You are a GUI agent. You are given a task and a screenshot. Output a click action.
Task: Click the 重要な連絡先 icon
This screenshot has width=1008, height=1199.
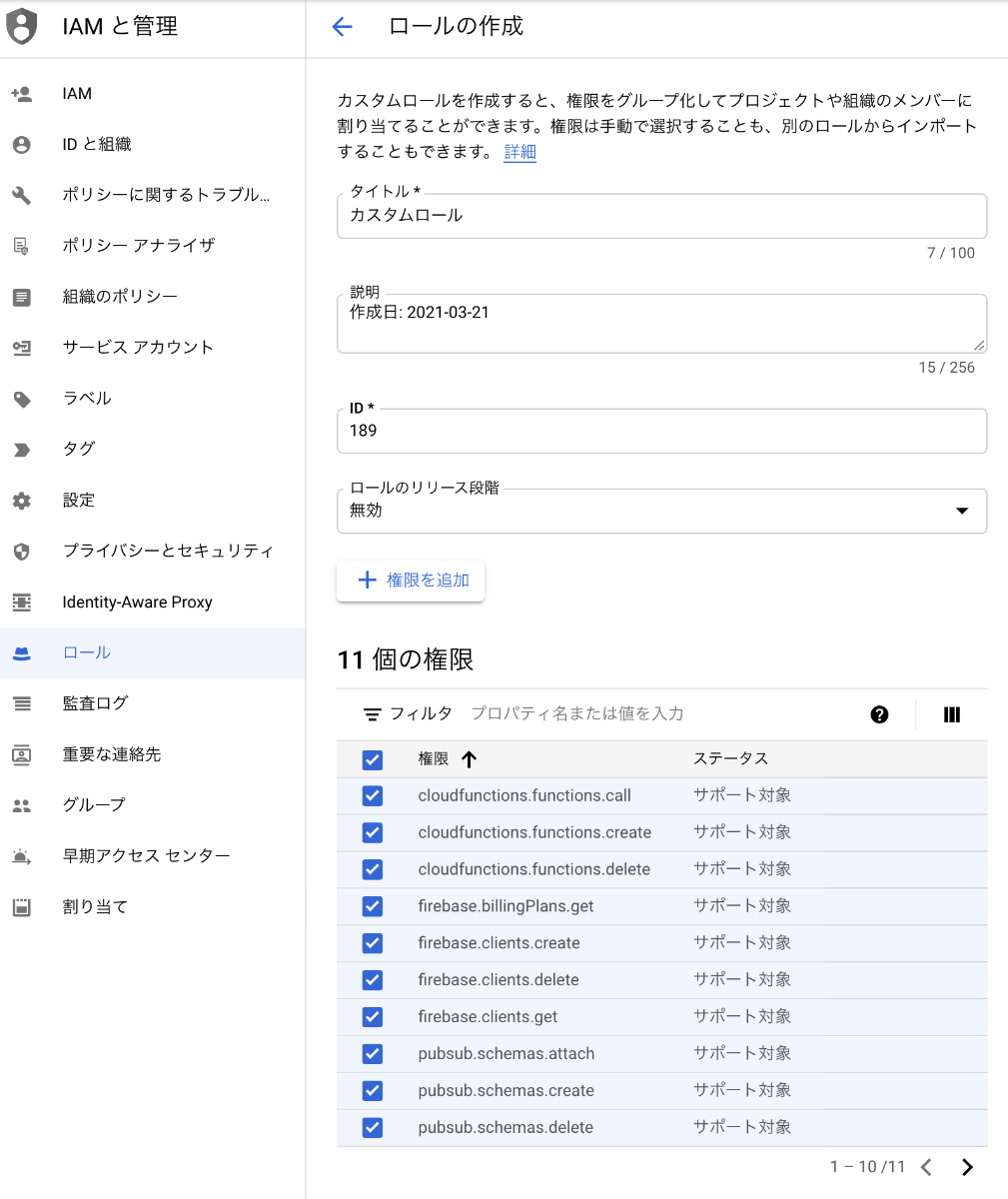tap(21, 754)
